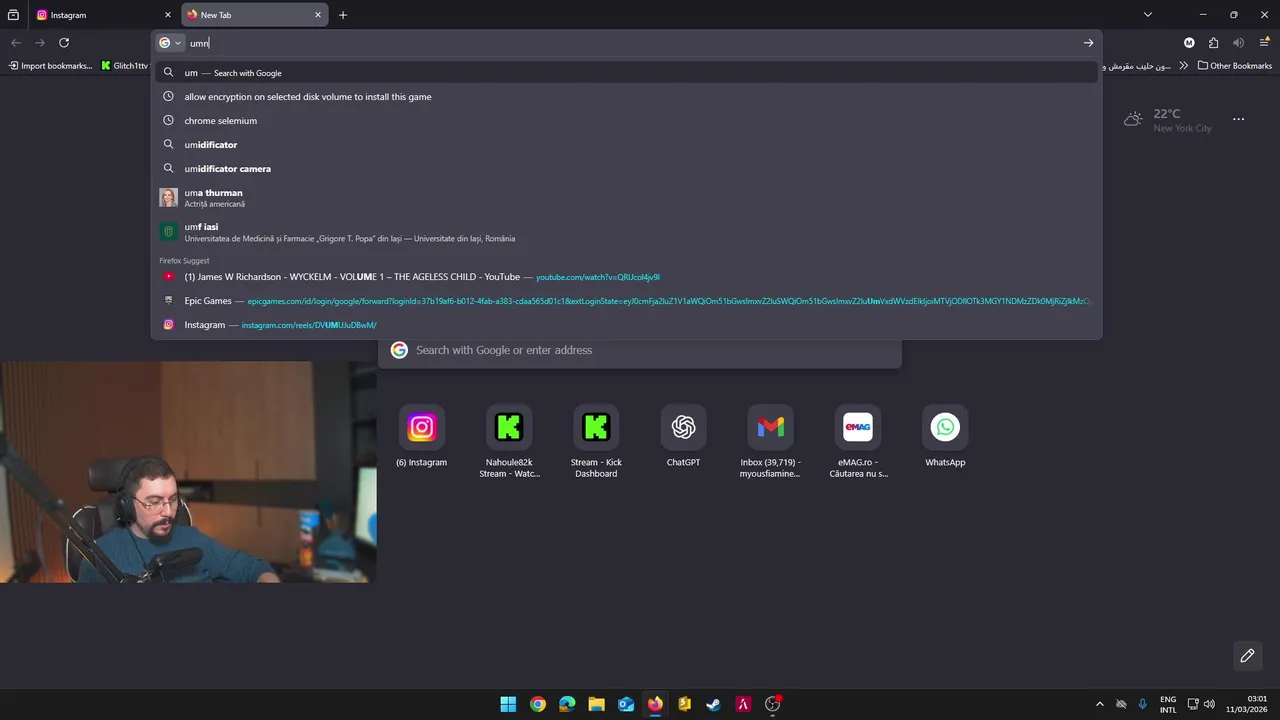Click the taskbar microphone indicator
The height and width of the screenshot is (720, 1280).
pos(1143,704)
